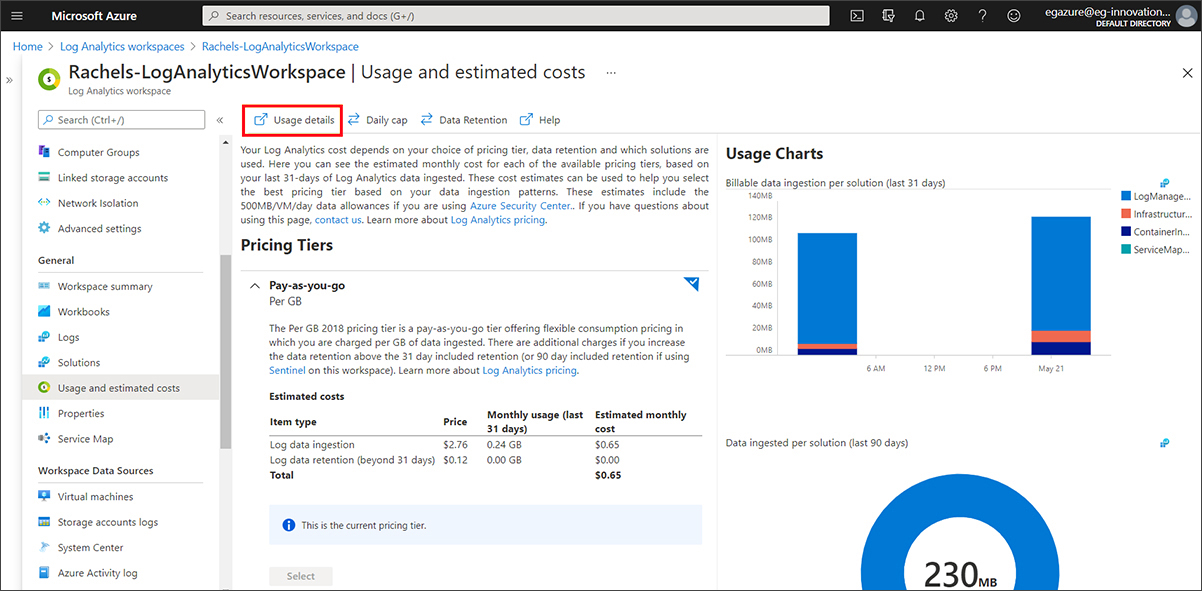Viewport: 1202px width, 591px height.
Task: Click the May 21 stacked bar in the chart
Action: pos(1061,285)
